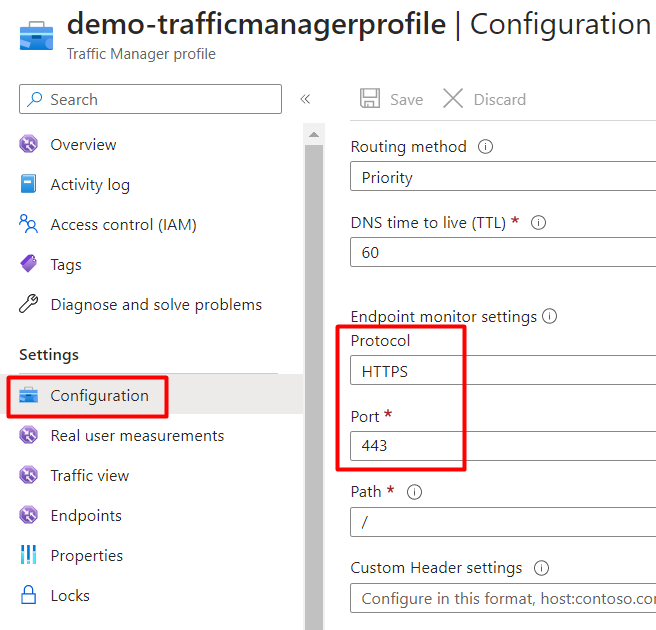
Task: Open the Properties page
Action: [87, 556]
